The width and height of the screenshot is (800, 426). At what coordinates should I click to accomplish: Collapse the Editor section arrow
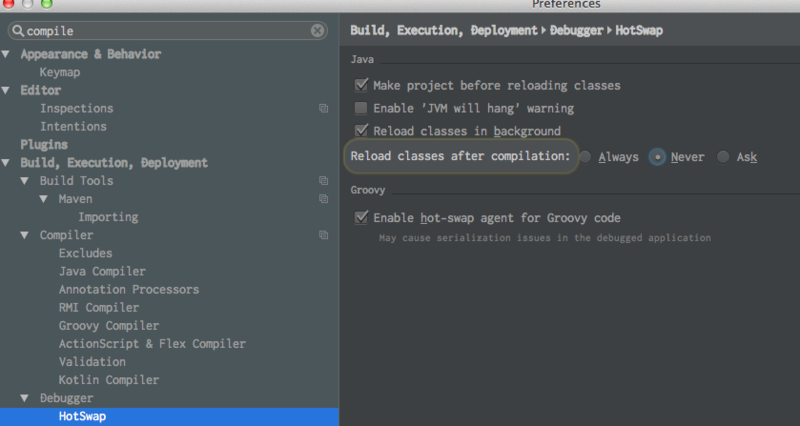pos(6,90)
